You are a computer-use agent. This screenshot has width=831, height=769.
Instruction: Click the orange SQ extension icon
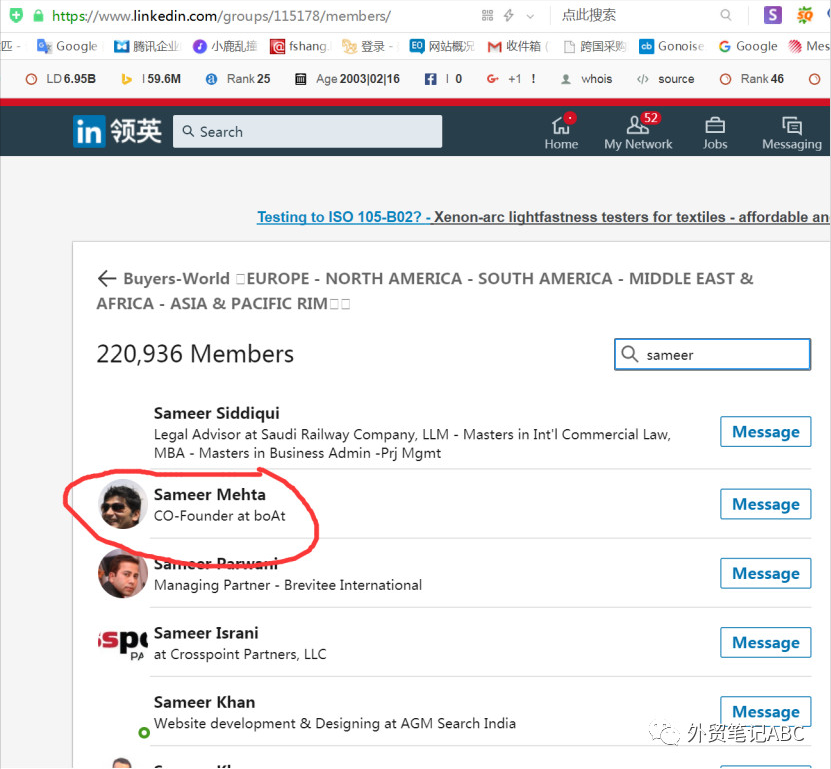[805, 15]
